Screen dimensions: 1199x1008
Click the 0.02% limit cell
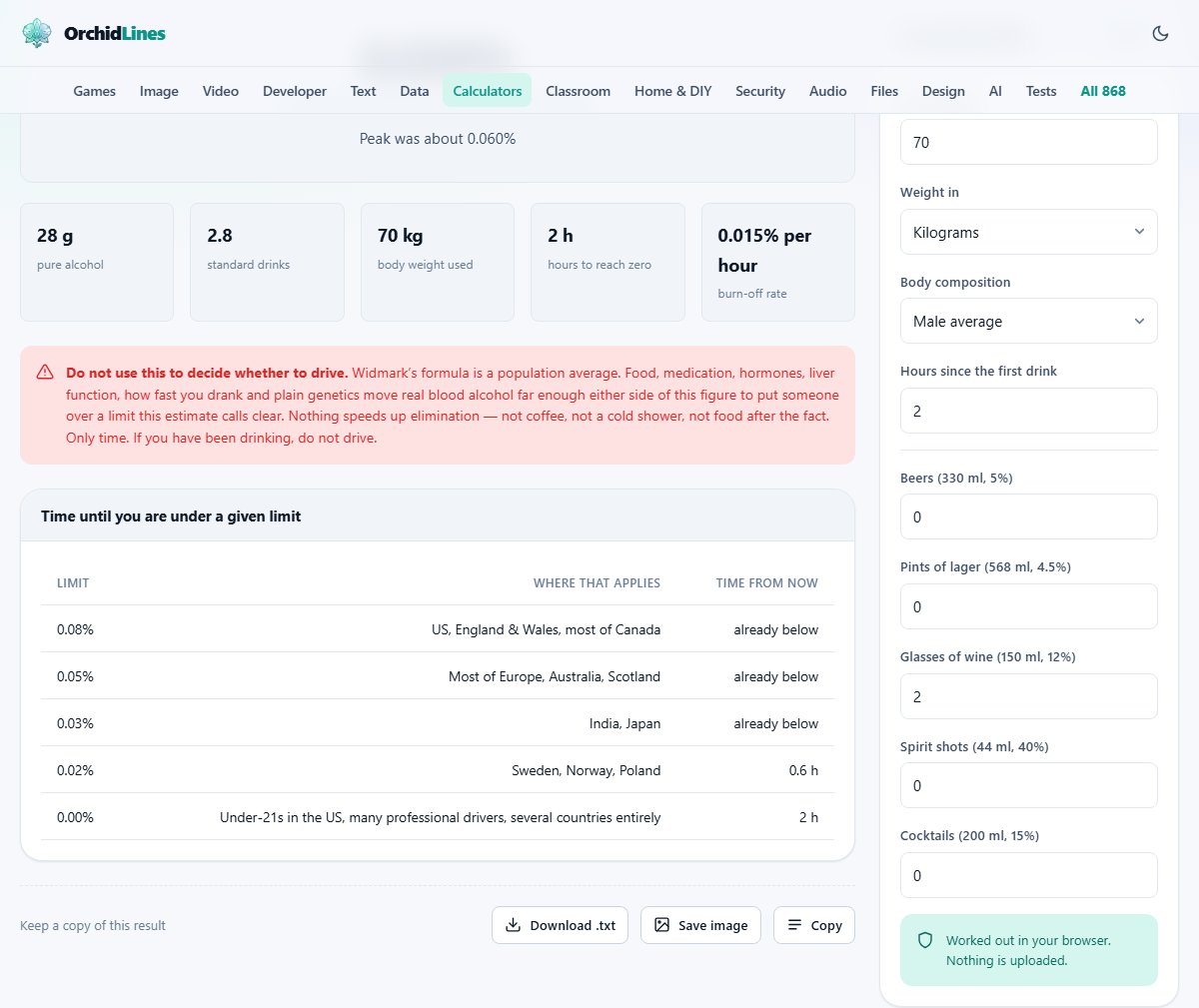(x=75, y=770)
